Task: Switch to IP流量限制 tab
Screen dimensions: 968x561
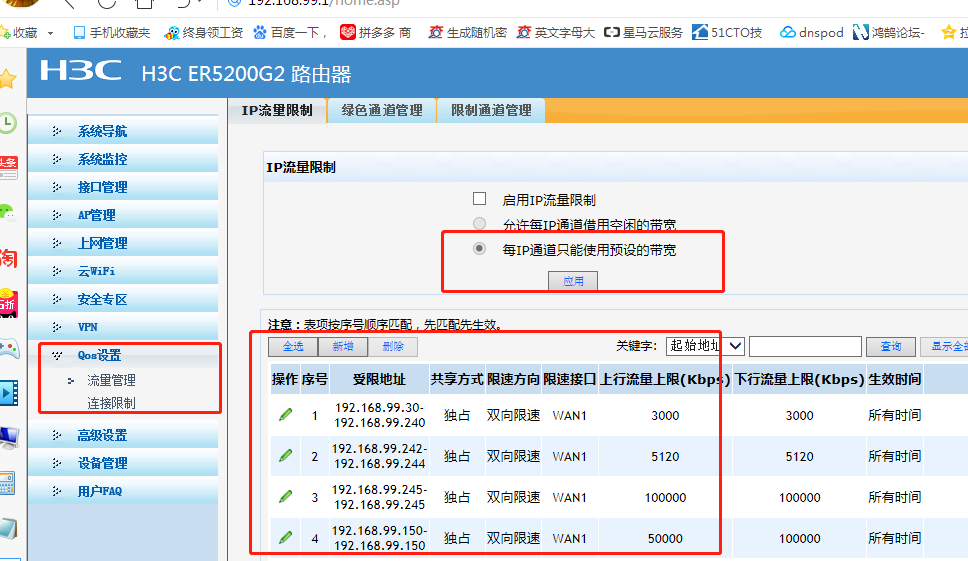Action: 277,110
